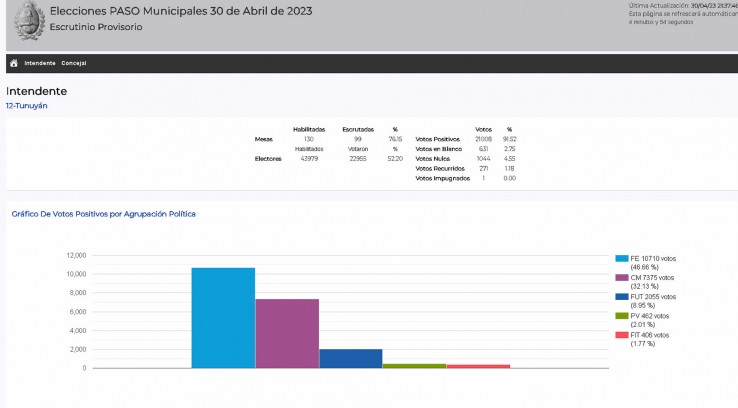Click the home icon in navigation bar
Screen dimensions: 738x408
(x=14, y=63)
